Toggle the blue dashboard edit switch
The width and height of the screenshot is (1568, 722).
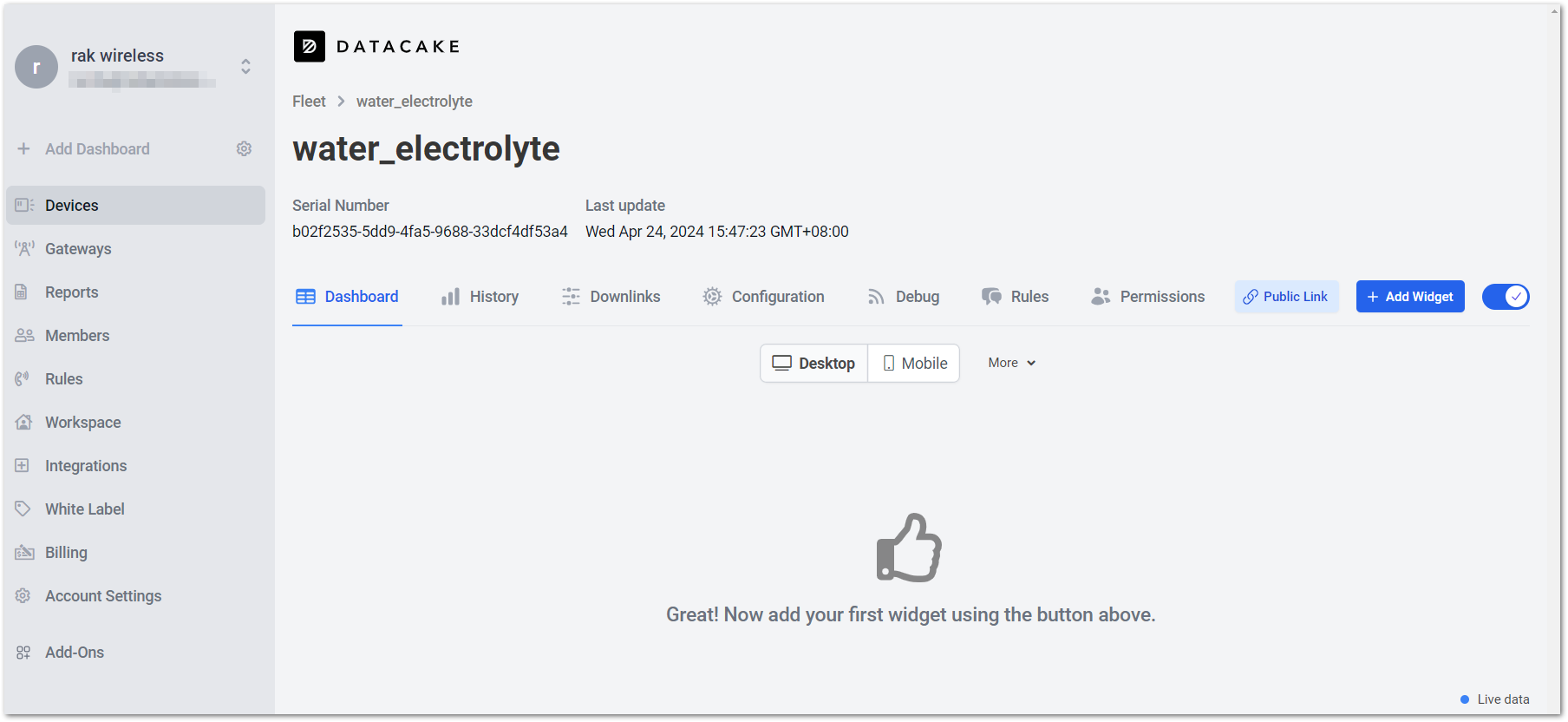coord(1506,297)
